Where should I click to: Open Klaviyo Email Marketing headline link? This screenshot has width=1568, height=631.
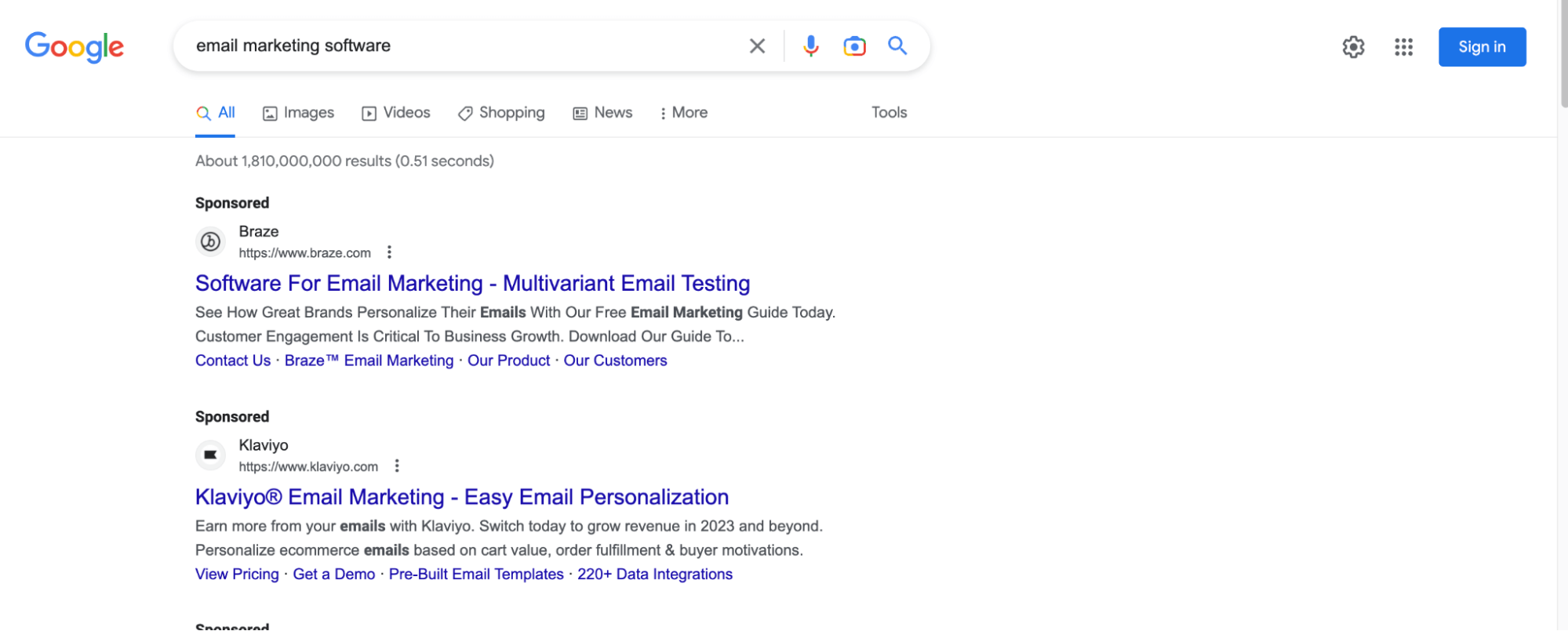462,497
